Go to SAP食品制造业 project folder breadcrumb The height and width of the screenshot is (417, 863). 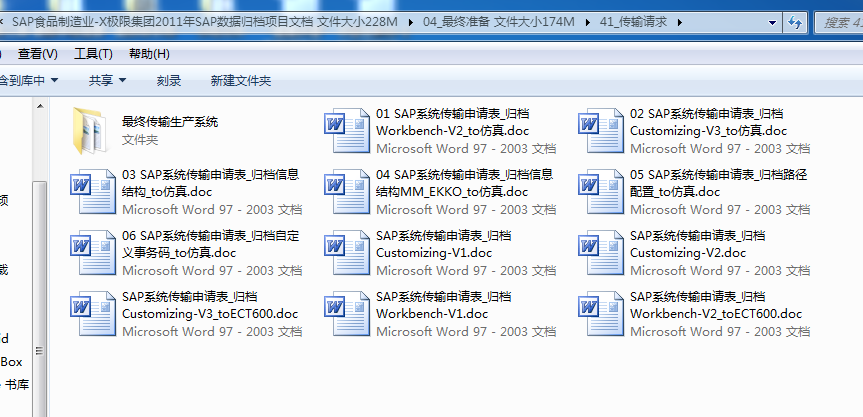click(x=205, y=22)
